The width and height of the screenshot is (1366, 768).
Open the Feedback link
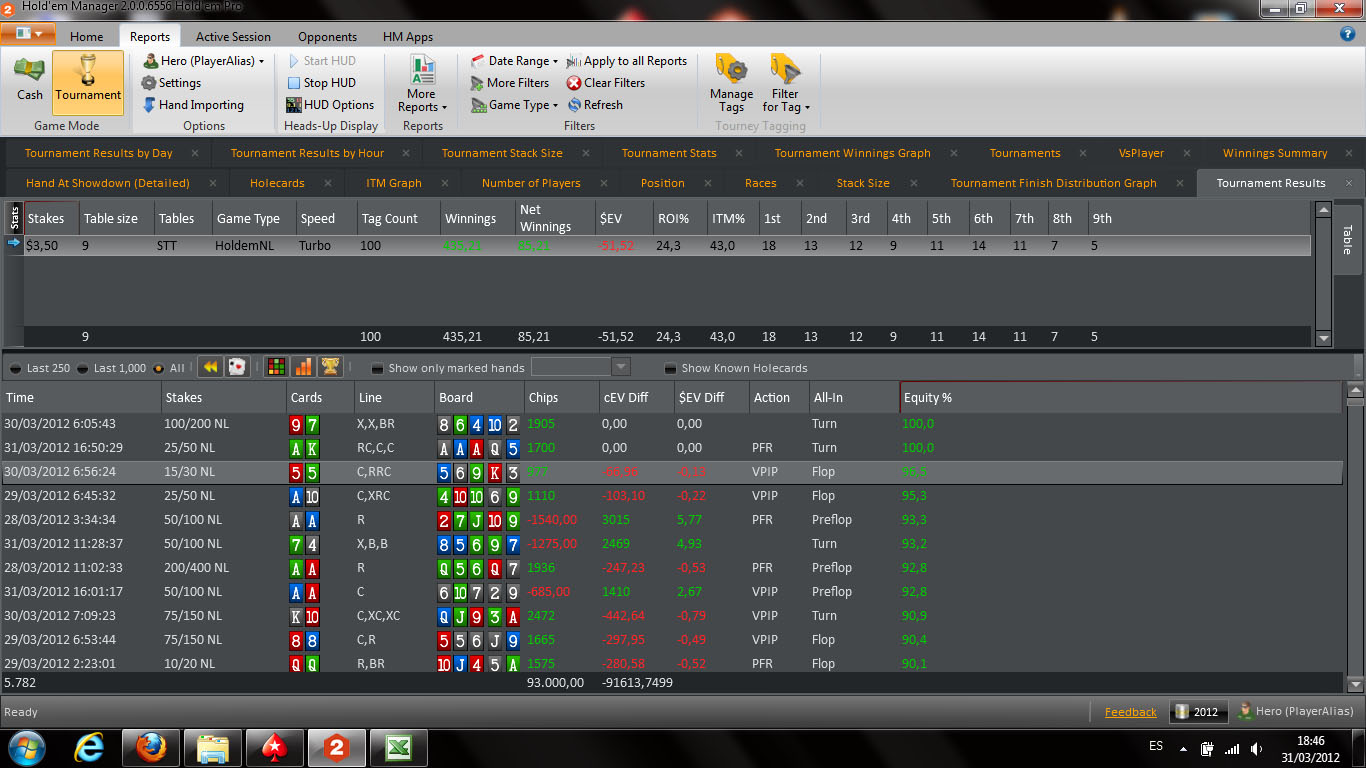tap(1130, 712)
